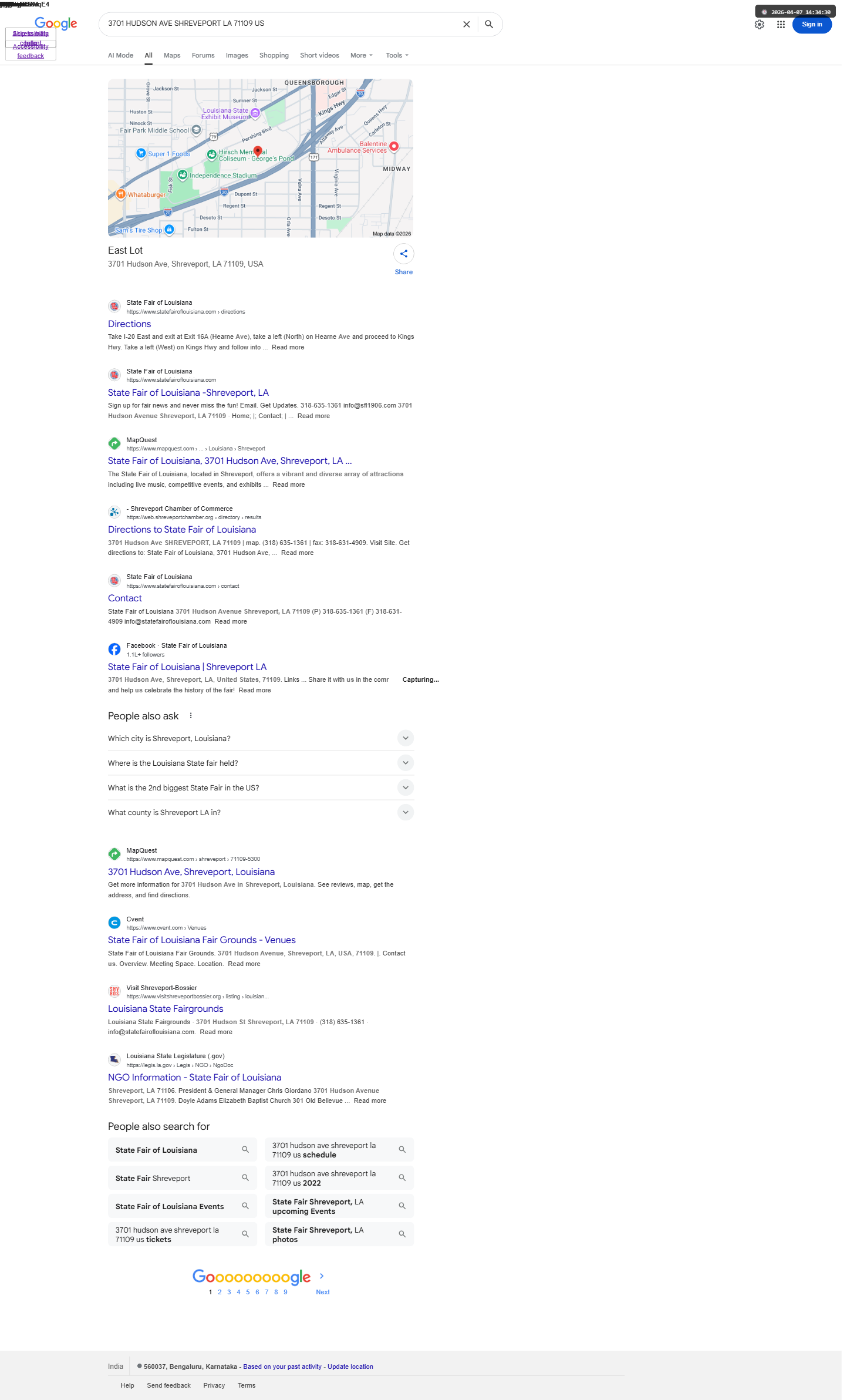Expand 'Which city is Shreveport, Louisiana?'
Viewport: 850px width, 1400px height.
pos(261,738)
